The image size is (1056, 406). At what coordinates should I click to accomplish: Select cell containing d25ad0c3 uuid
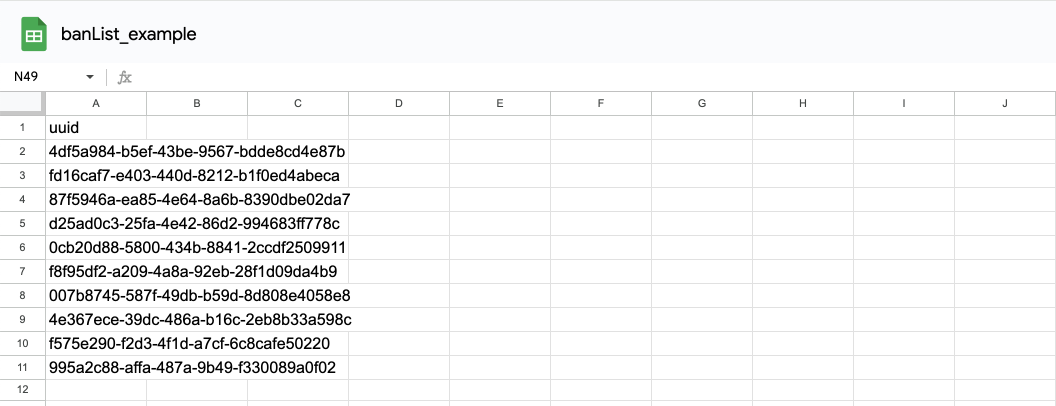pyautogui.click(x=96, y=224)
